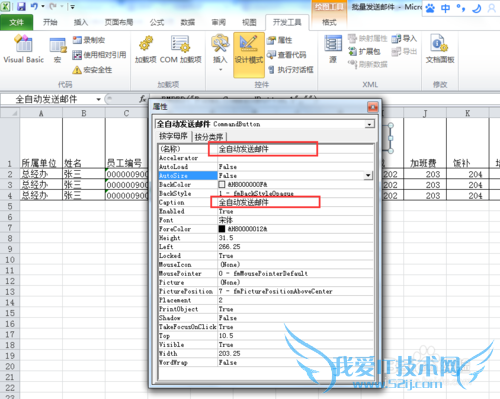Select the WordWrap property row
The width and height of the screenshot is (500, 399).
266,362
